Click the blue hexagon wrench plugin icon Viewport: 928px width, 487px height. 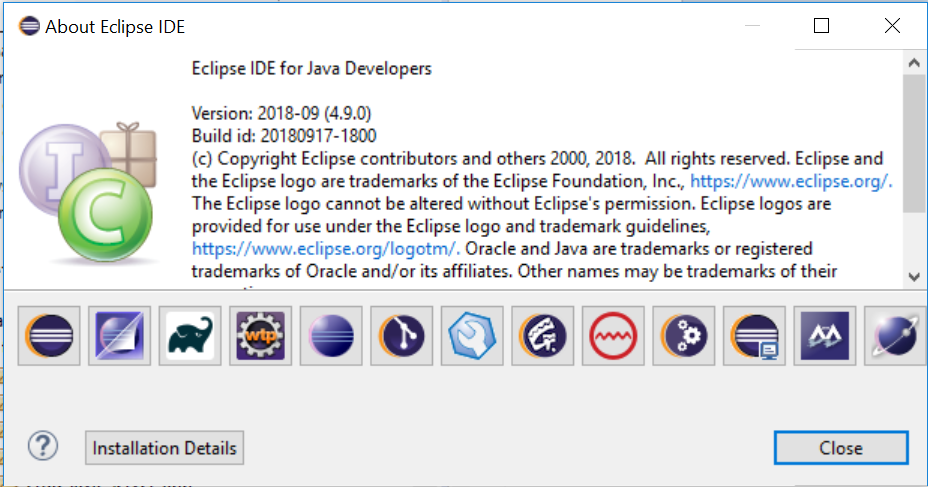(x=472, y=336)
